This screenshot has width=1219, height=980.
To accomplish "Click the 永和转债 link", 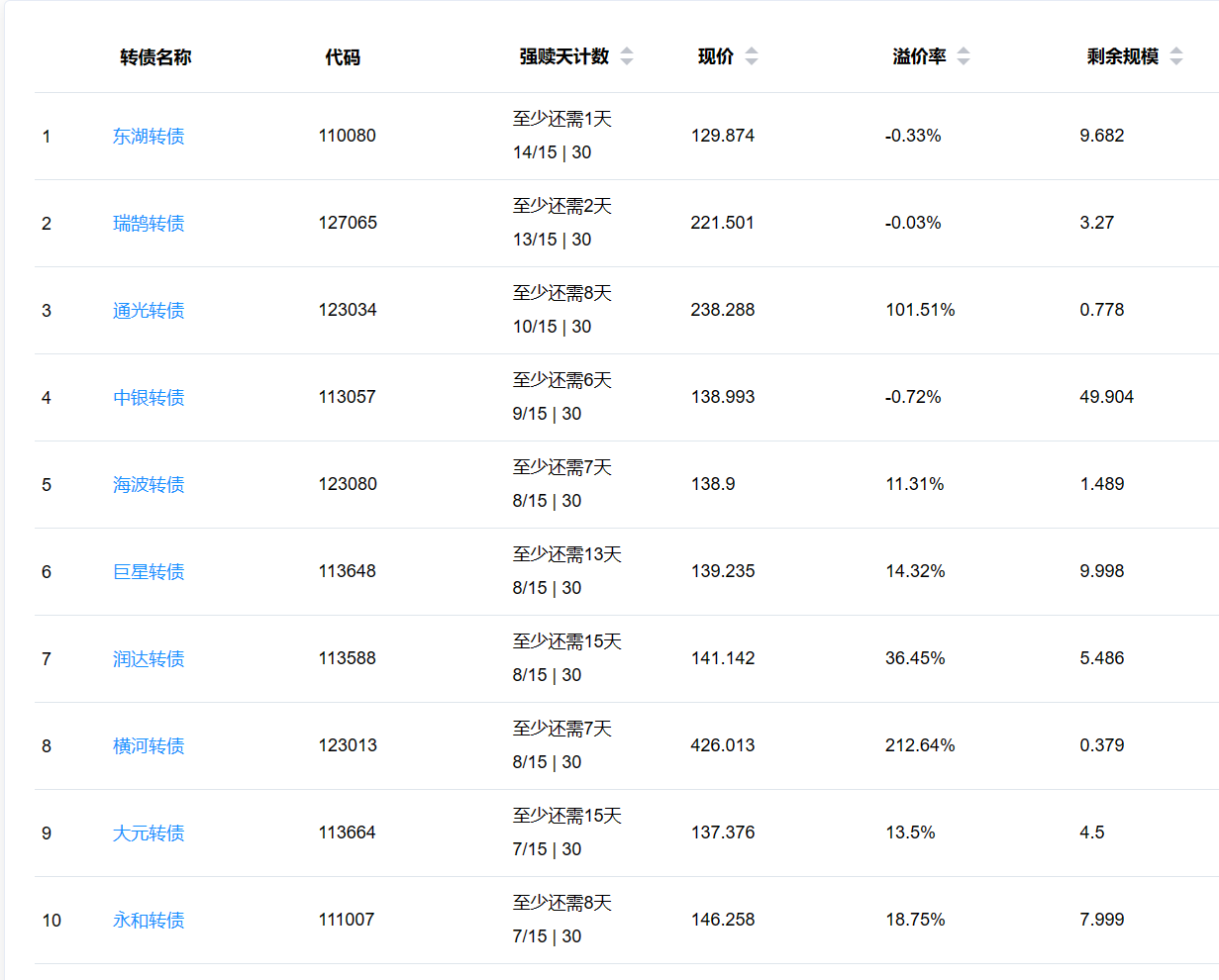I will click(149, 921).
